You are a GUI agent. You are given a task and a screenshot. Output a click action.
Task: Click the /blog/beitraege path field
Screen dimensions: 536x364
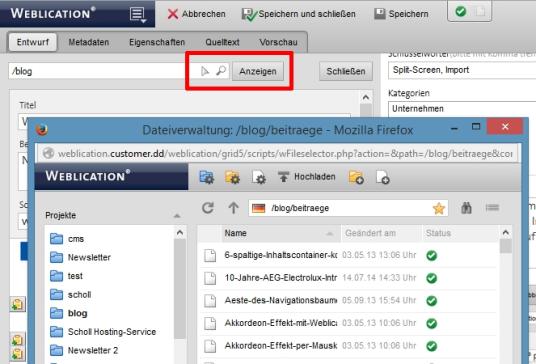tap(348, 208)
